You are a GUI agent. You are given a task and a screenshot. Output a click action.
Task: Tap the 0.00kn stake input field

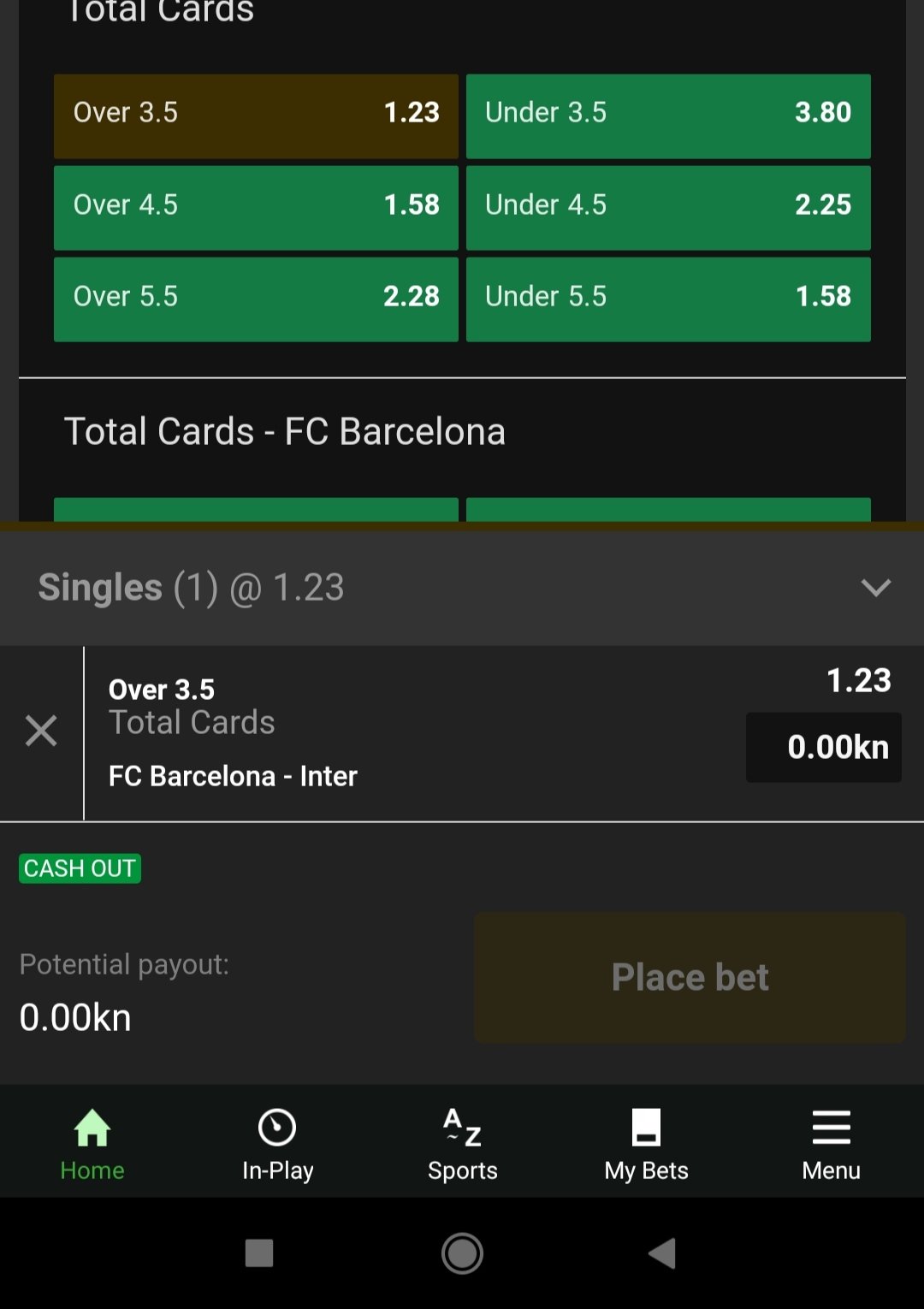(x=823, y=747)
